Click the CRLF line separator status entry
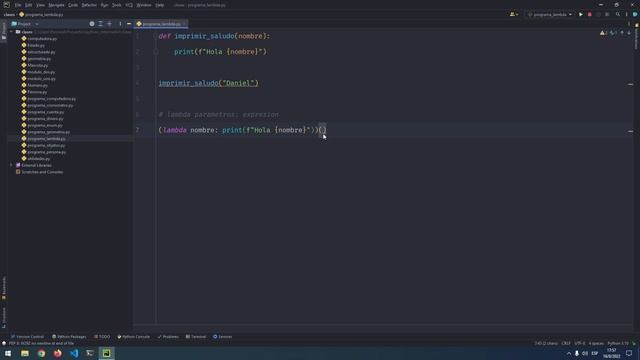 (566, 343)
